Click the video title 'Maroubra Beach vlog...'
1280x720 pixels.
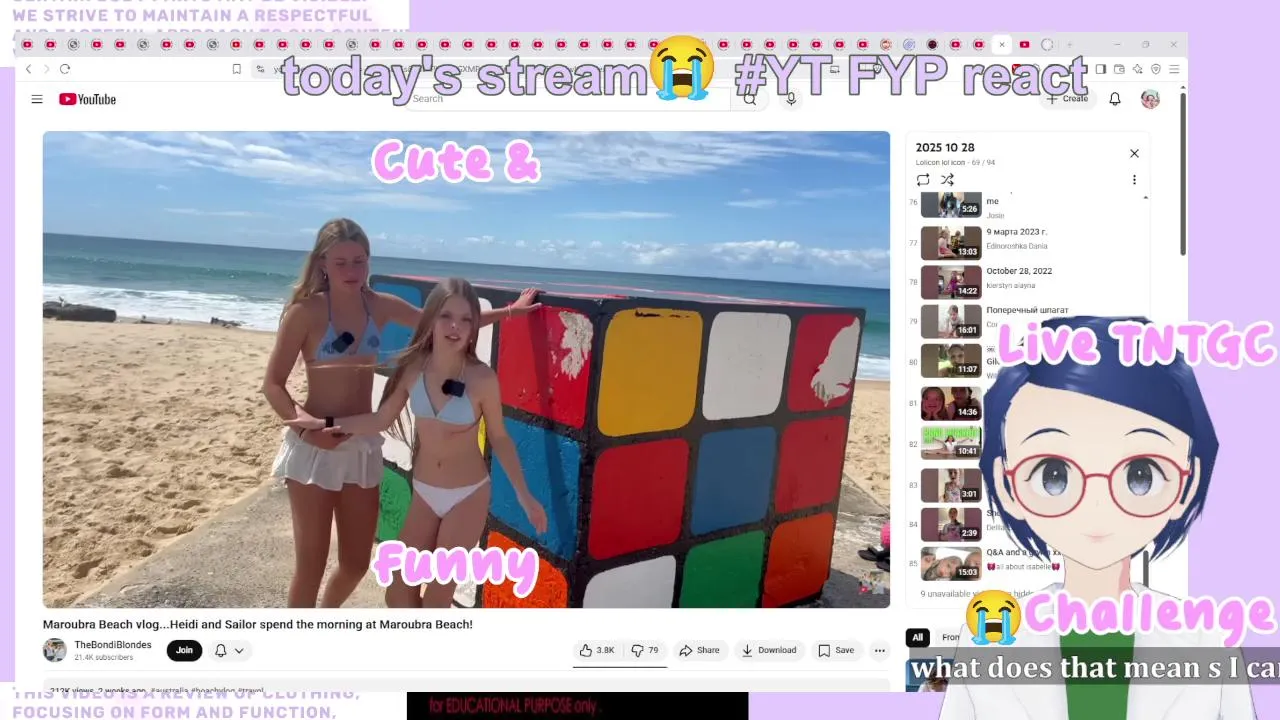[x=258, y=624]
